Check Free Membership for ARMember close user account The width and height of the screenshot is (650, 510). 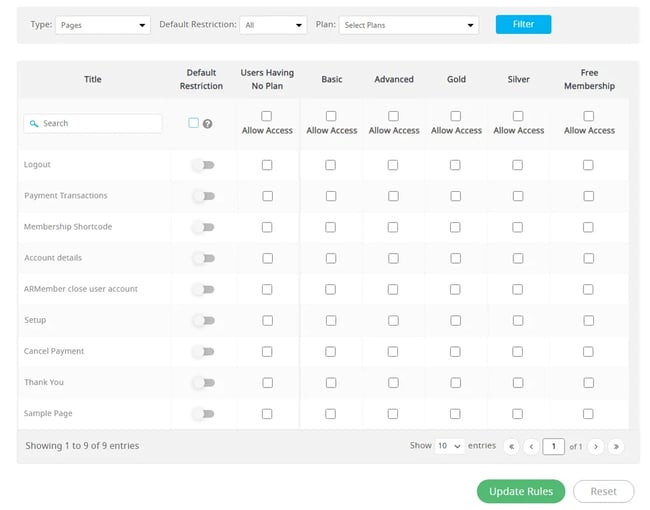[588, 289]
